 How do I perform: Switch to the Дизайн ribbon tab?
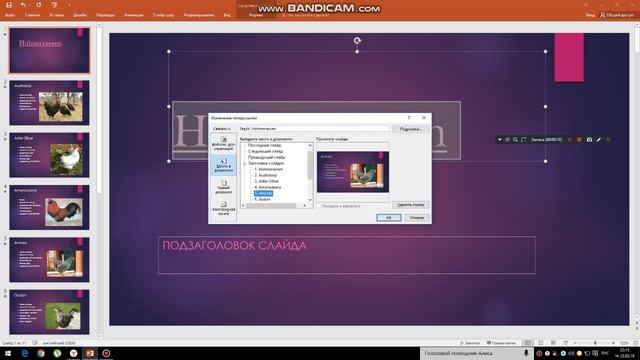tap(80, 15)
